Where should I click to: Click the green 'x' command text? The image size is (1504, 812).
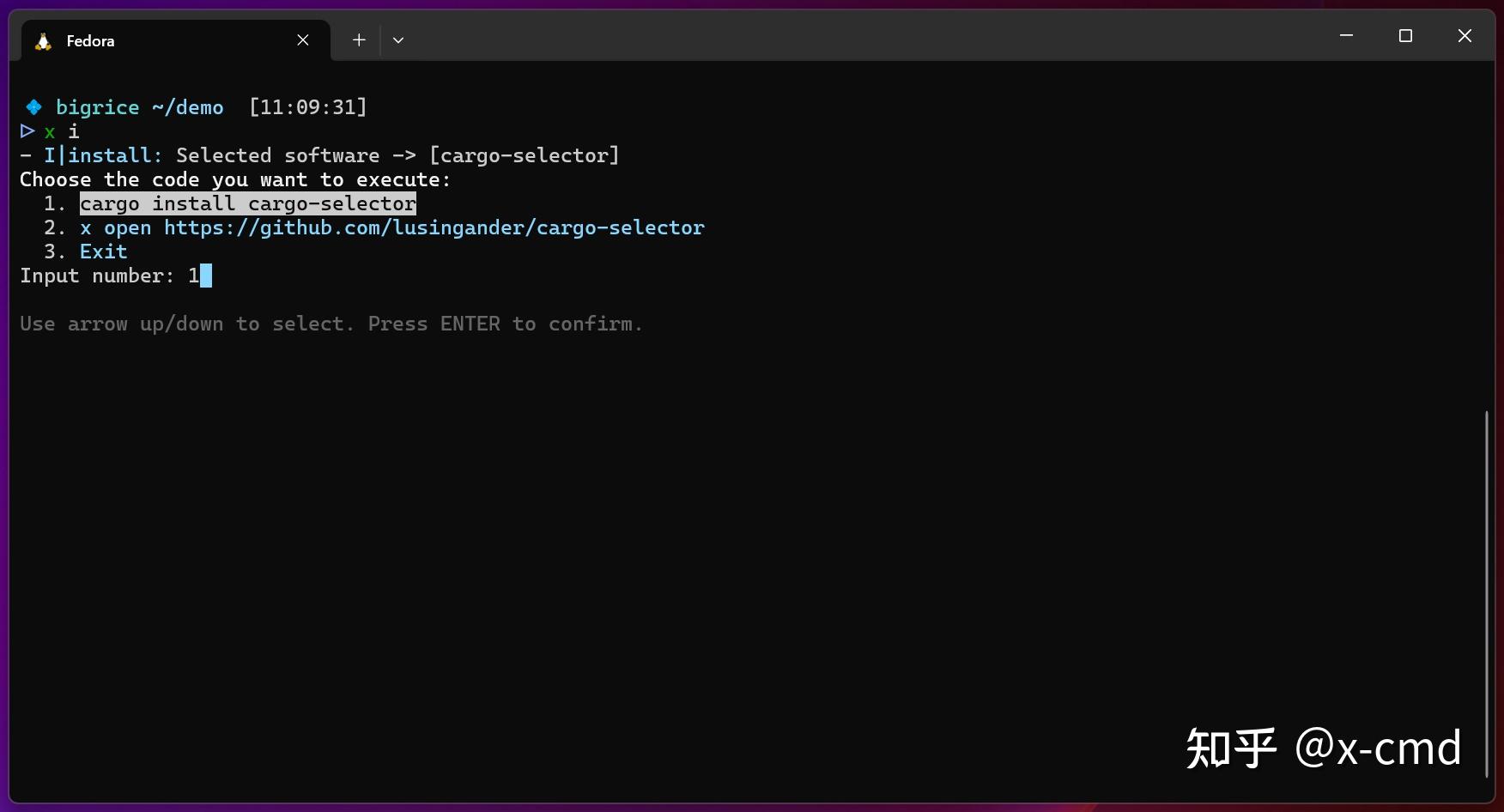point(50,131)
